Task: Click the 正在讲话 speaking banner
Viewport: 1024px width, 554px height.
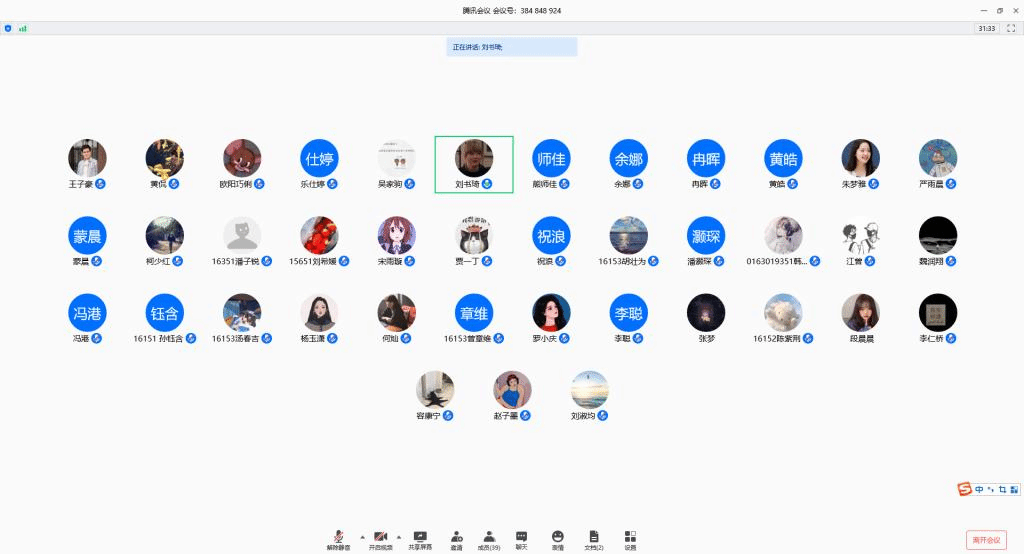Action: click(511, 47)
